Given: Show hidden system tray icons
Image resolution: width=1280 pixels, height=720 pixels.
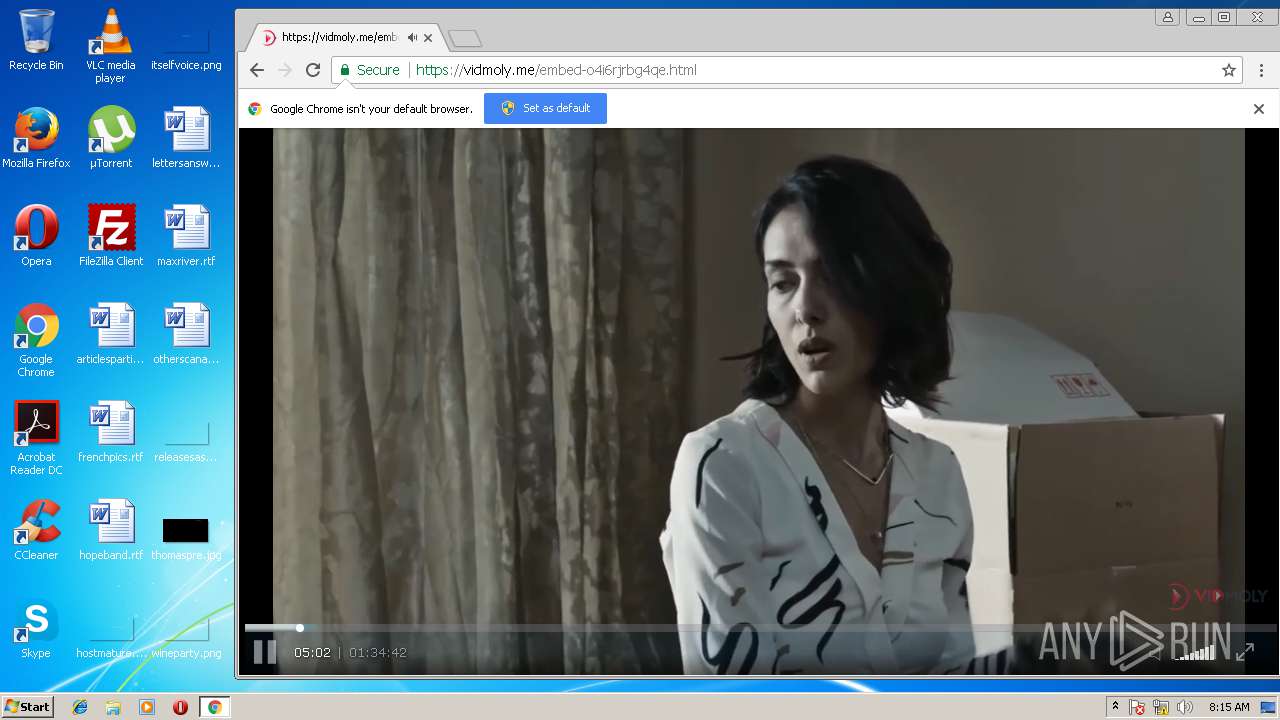Looking at the screenshot, I should coord(1115,707).
